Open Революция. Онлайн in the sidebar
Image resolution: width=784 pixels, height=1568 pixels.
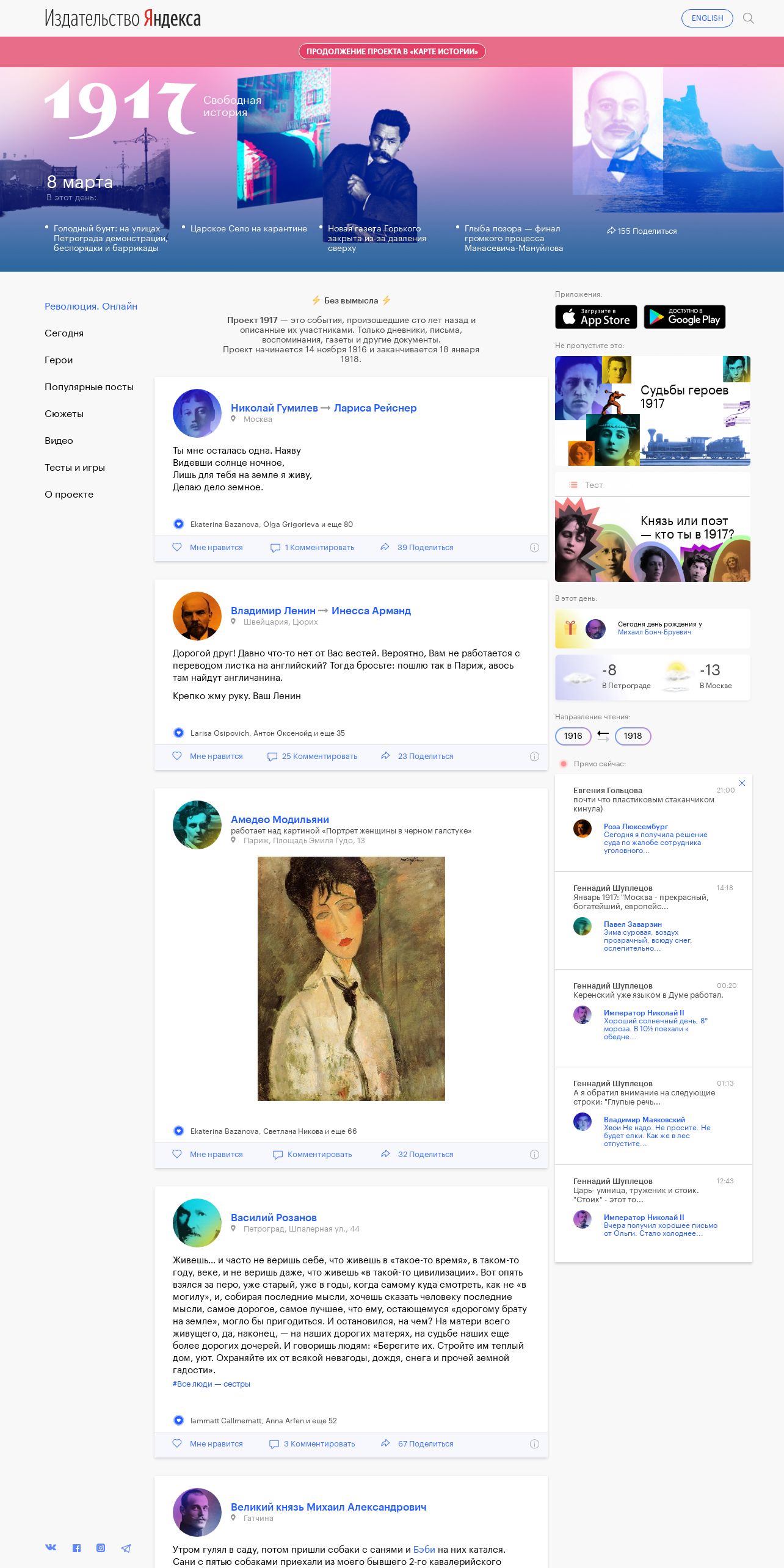click(x=91, y=307)
